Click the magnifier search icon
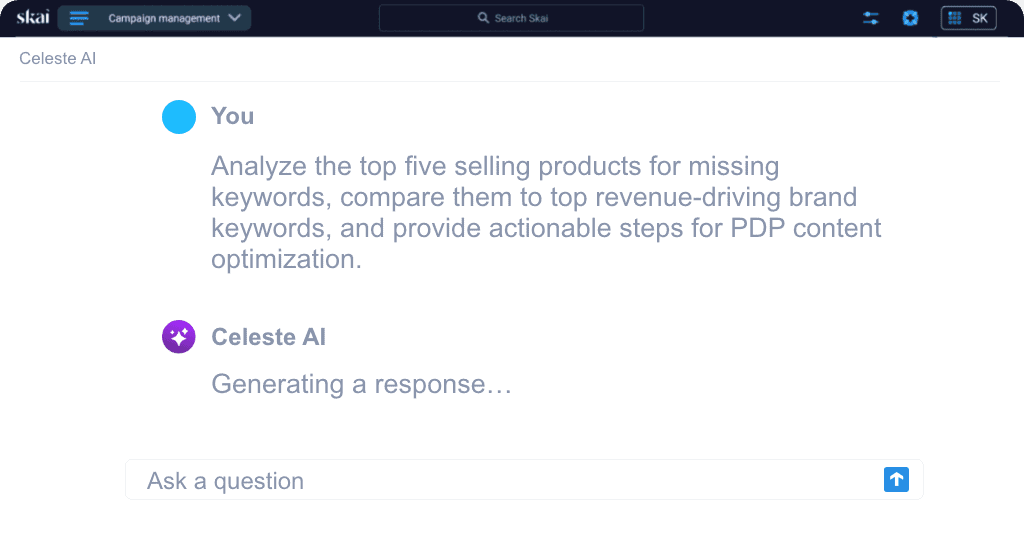This screenshot has width=1024, height=559. coord(483,18)
